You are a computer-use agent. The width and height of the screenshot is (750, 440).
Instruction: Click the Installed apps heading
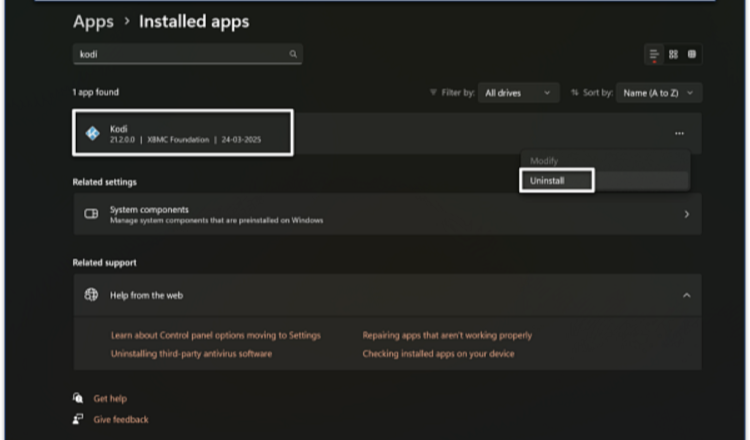pyautogui.click(x=194, y=22)
